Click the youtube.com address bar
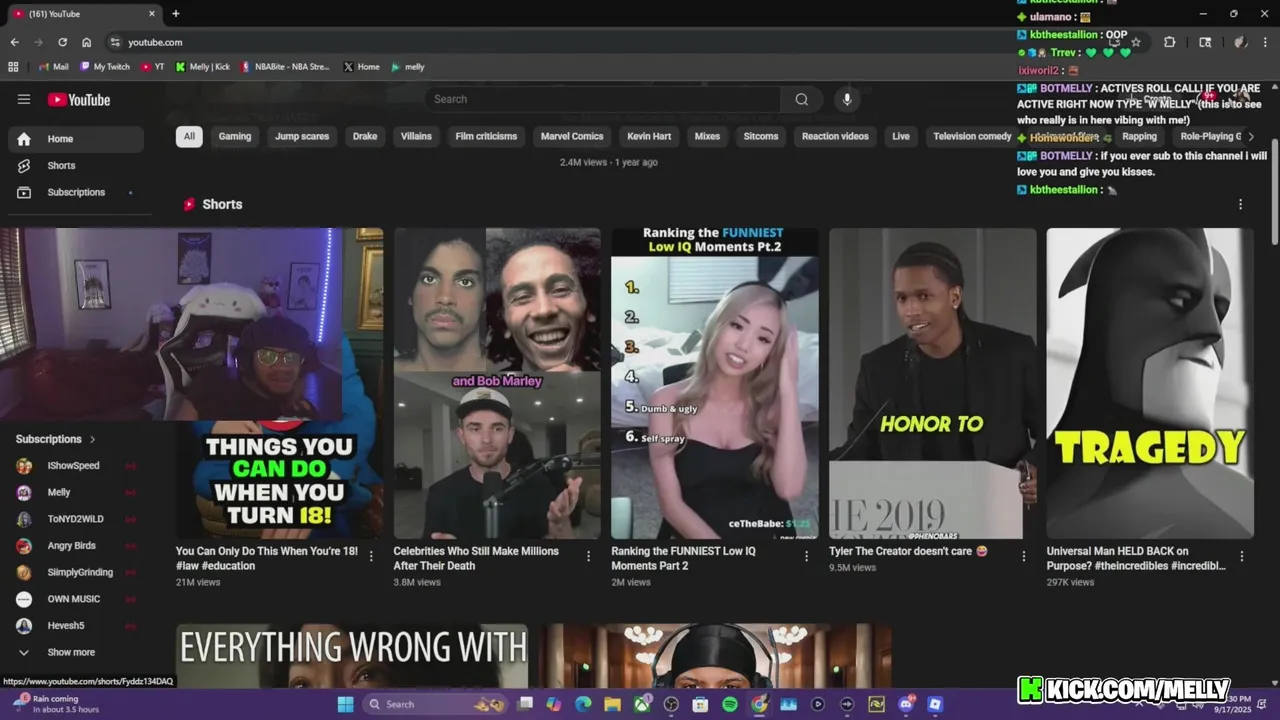Screen dimensions: 1280x720 pos(600,42)
